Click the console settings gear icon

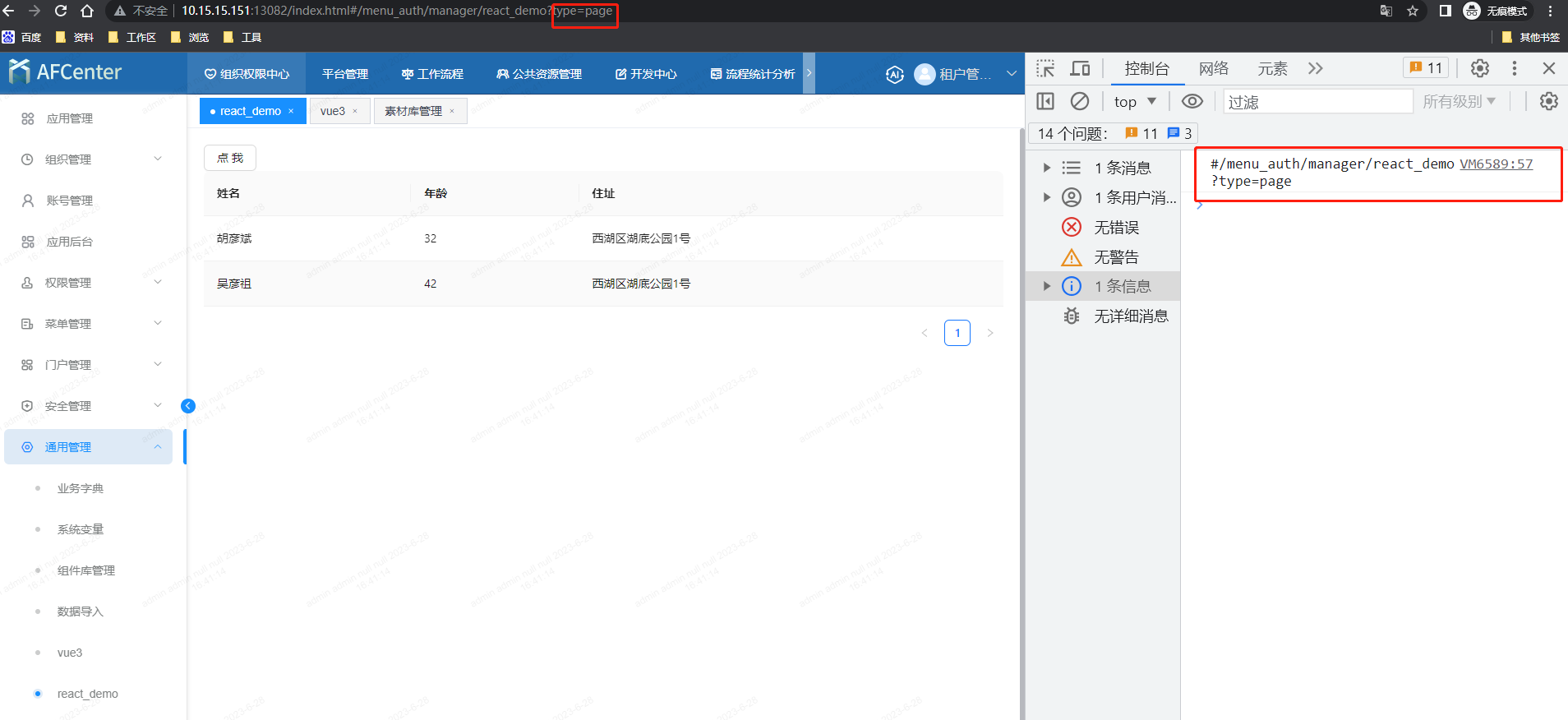pyautogui.click(x=1548, y=101)
